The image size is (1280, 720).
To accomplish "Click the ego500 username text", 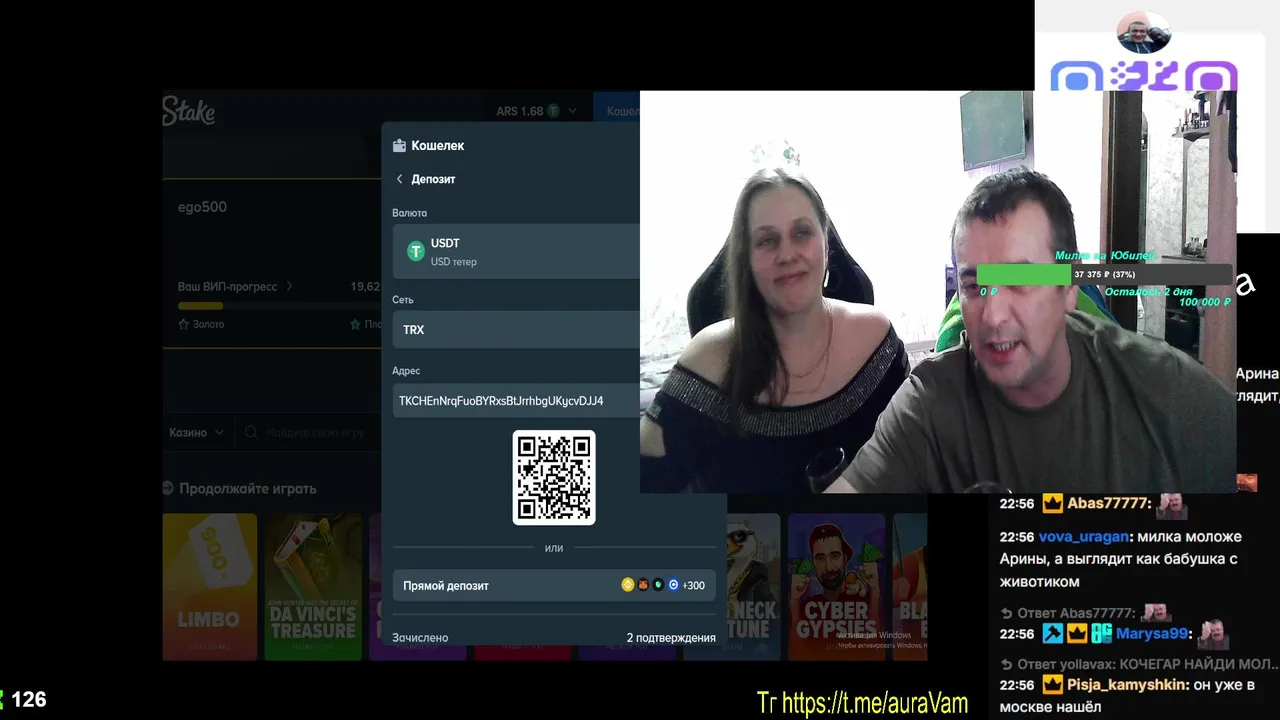I will [x=202, y=207].
